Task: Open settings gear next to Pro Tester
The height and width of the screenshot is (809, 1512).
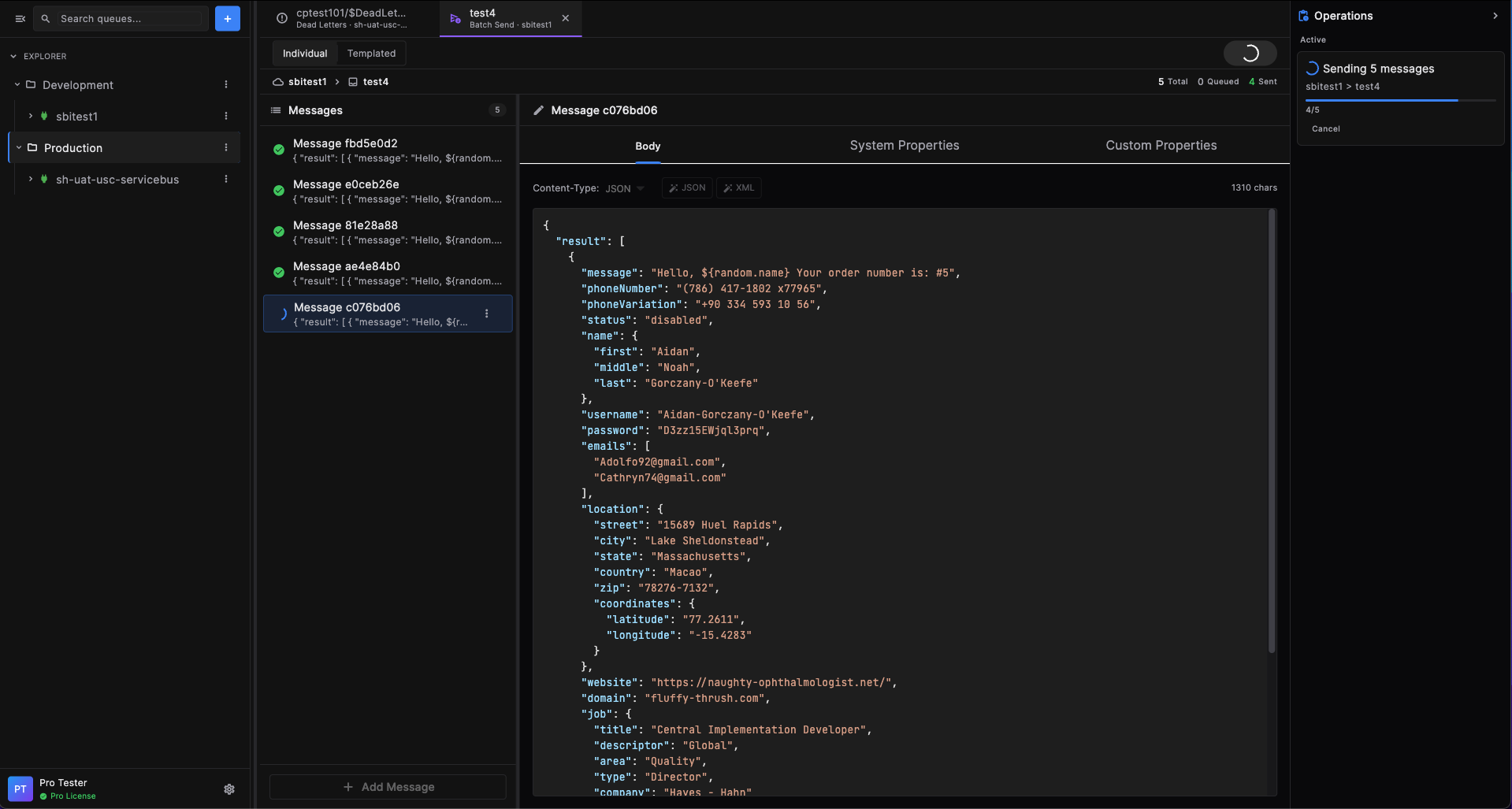Action: [x=229, y=789]
